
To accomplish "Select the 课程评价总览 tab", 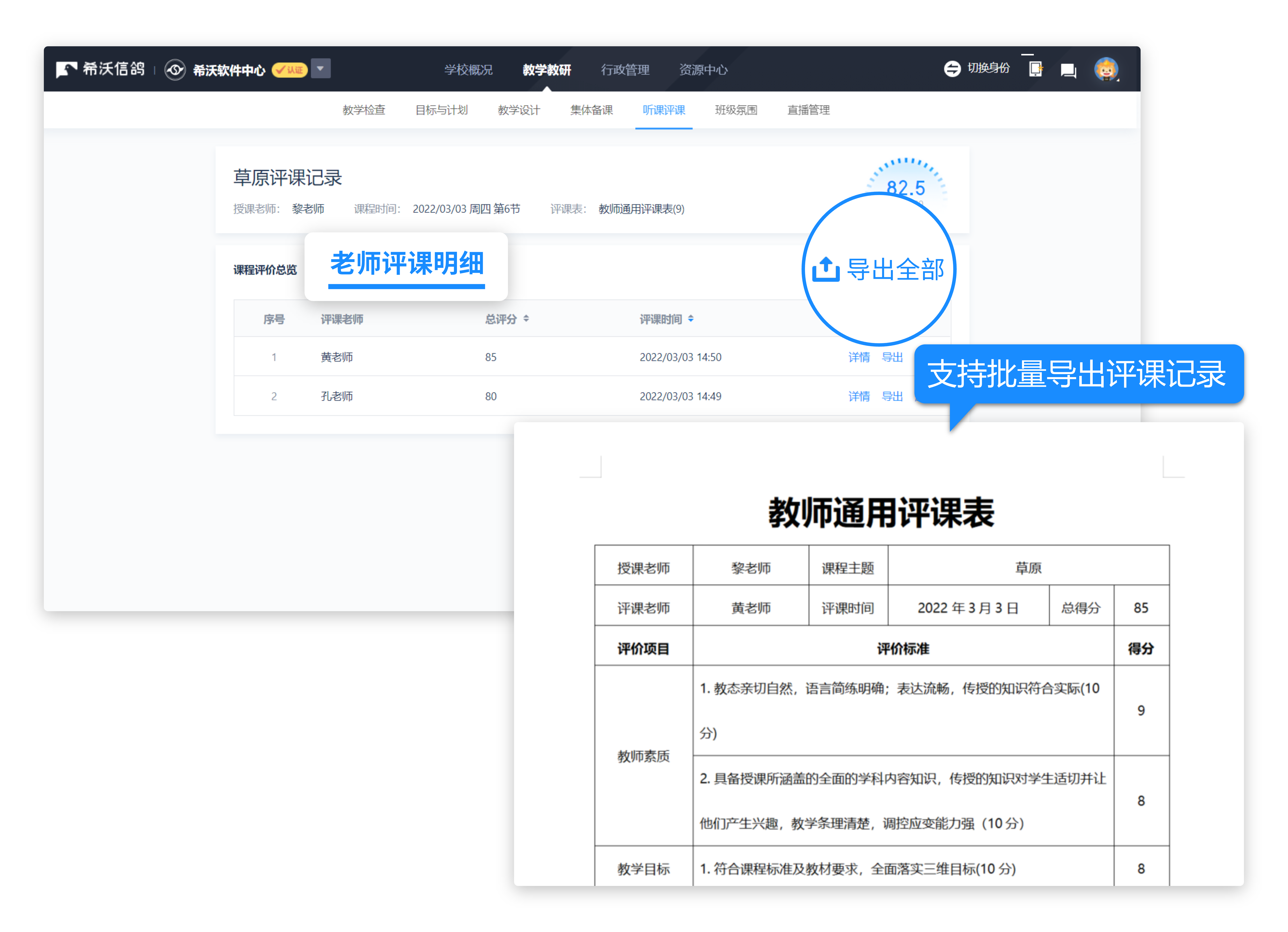I will tap(265, 270).
